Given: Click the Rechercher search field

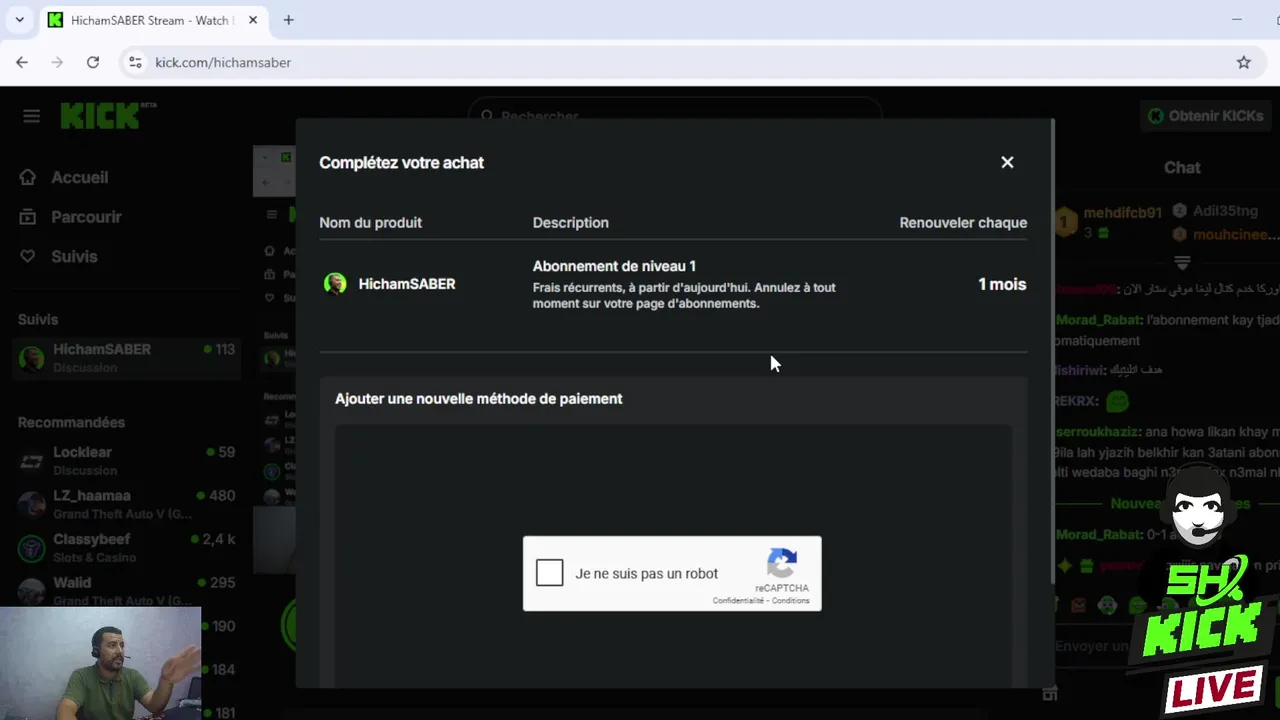Looking at the screenshot, I should tap(675, 116).
